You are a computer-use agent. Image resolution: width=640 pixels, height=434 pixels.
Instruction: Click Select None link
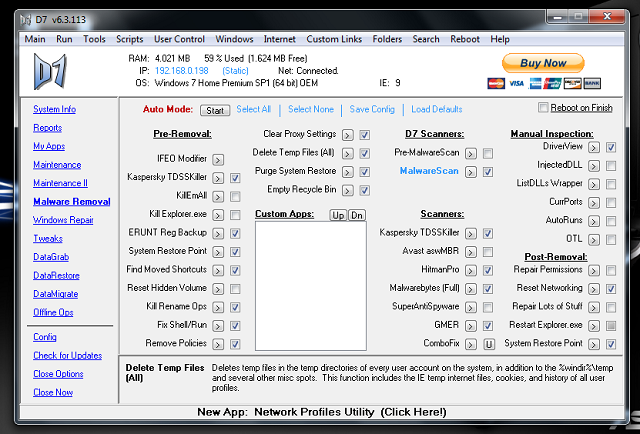tap(311, 109)
